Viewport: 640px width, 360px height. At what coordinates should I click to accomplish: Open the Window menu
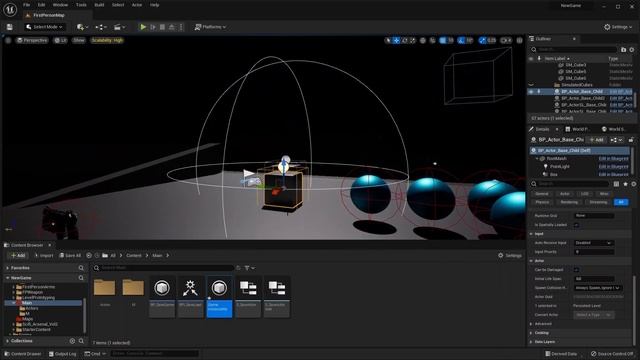coord(60,5)
